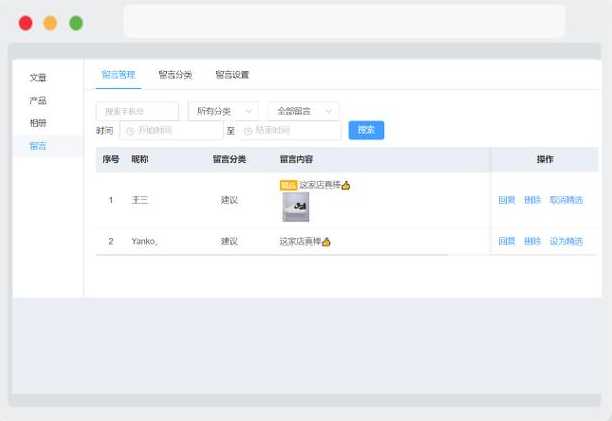Open the 所有分类 dropdown
Viewport: 612px width, 421px height.
(x=223, y=112)
